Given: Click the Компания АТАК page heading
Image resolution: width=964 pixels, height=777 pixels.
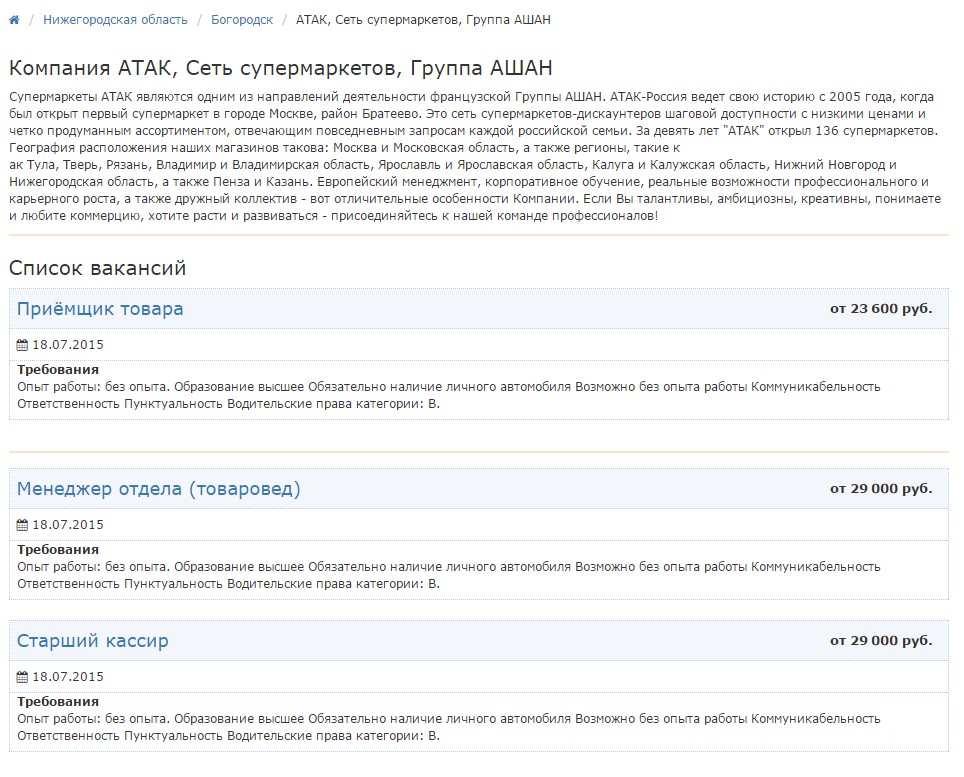Looking at the screenshot, I should click(280, 68).
